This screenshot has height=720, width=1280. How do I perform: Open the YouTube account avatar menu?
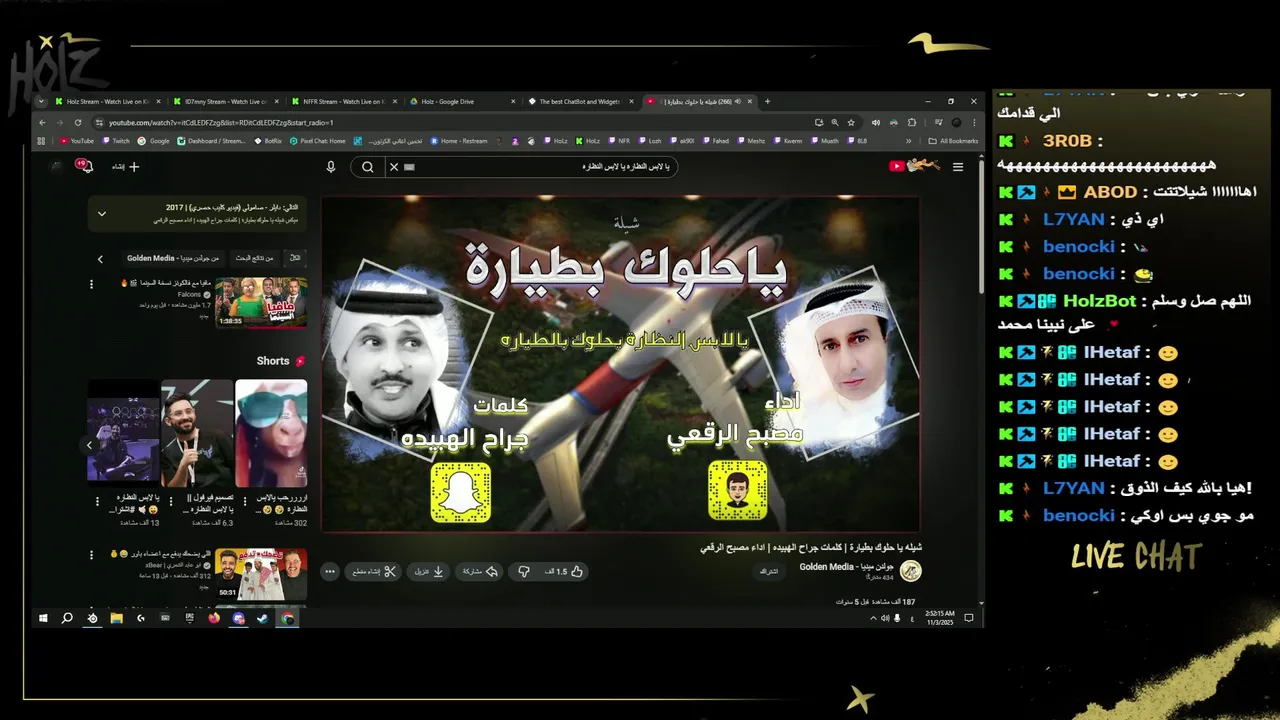56,167
